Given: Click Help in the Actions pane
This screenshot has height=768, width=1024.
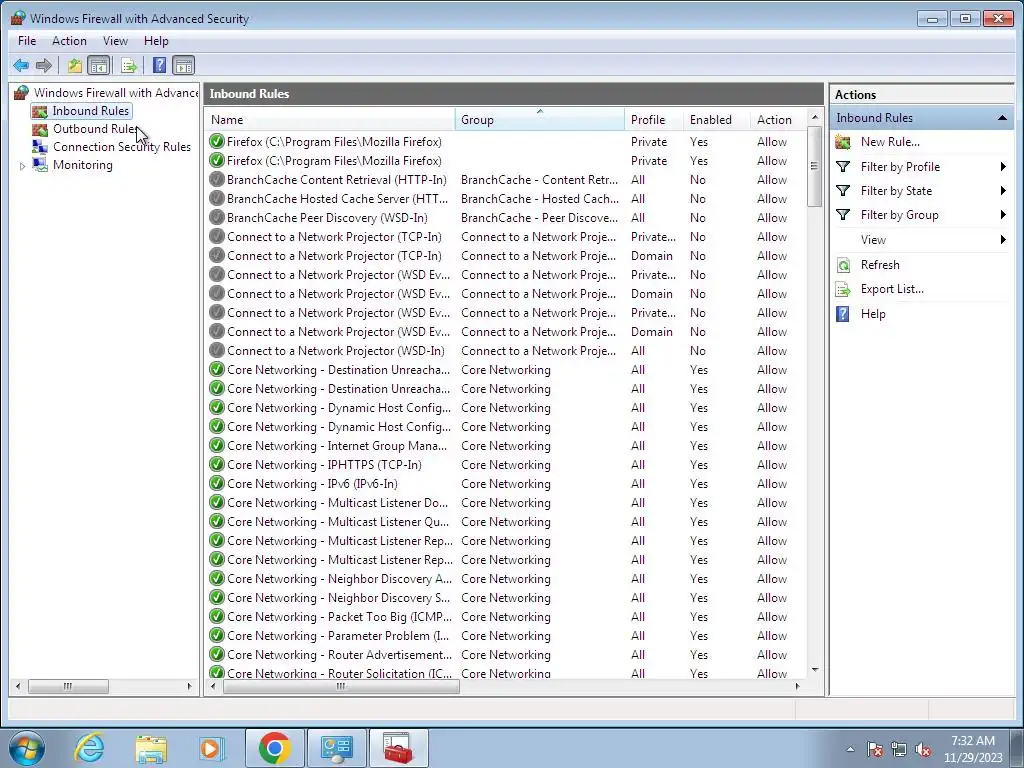Looking at the screenshot, I should pos(872,313).
